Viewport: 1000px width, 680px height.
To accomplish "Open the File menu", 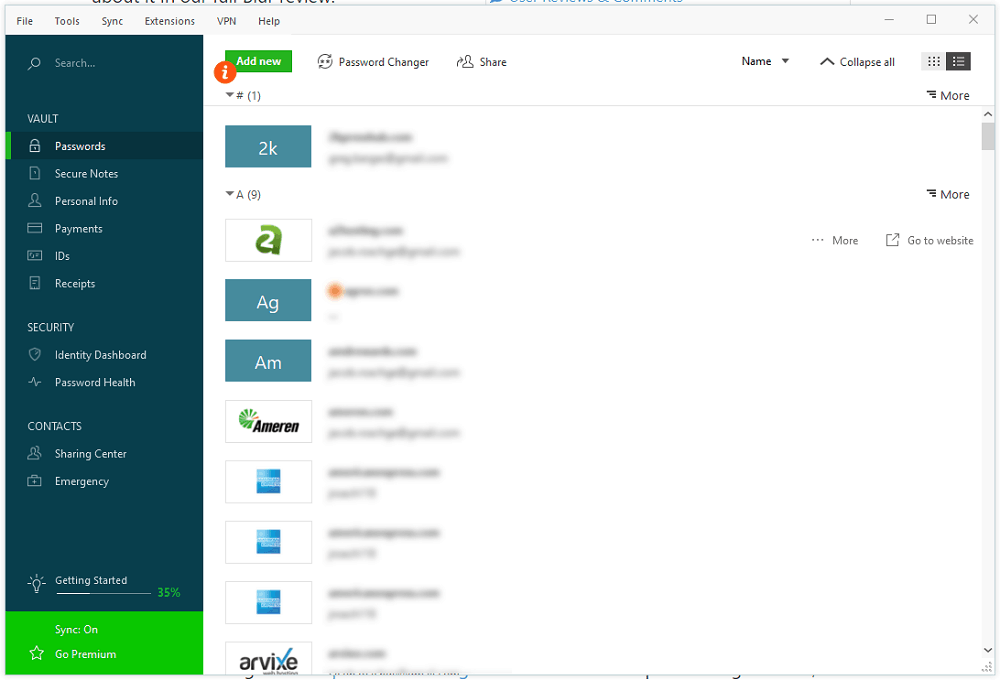I will [25, 21].
